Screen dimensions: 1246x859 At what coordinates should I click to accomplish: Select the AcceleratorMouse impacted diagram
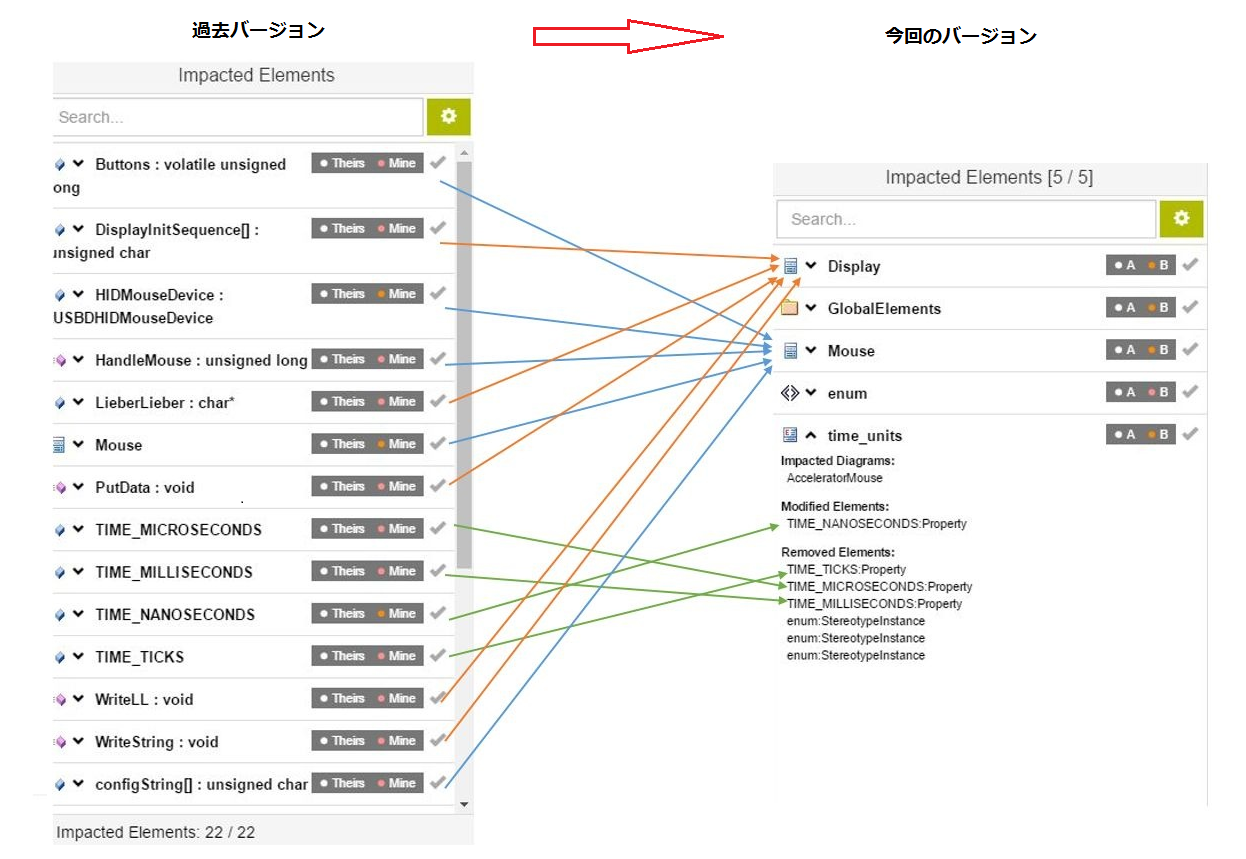(835, 478)
